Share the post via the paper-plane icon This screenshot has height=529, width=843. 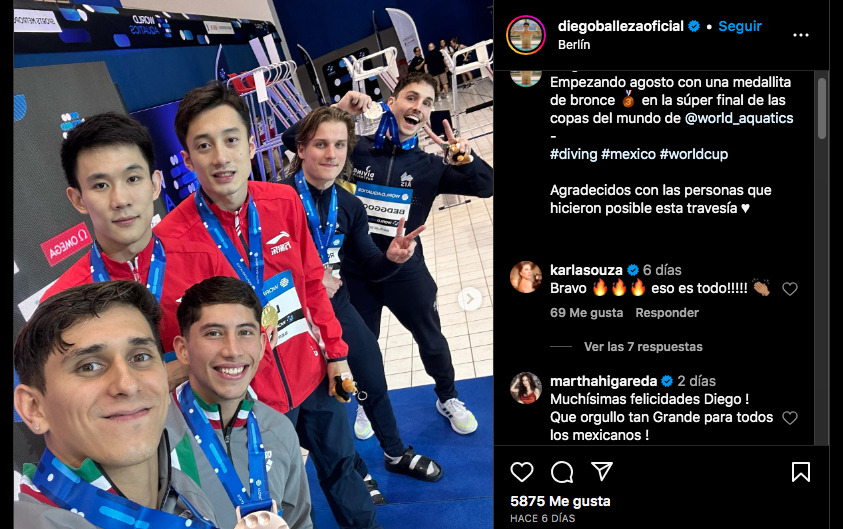[602, 471]
